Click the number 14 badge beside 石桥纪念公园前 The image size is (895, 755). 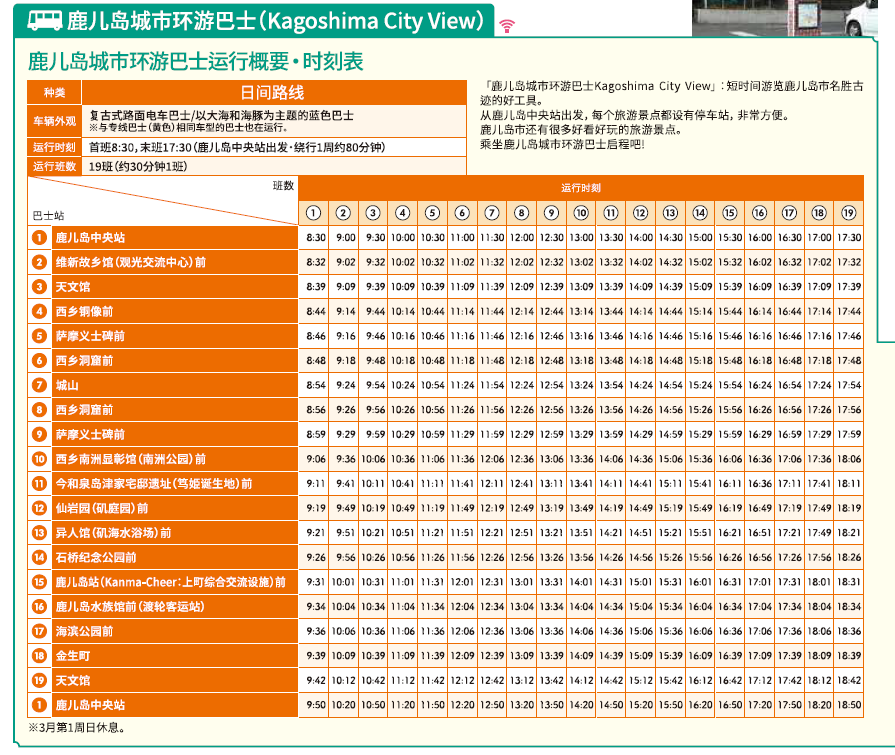[39, 557]
